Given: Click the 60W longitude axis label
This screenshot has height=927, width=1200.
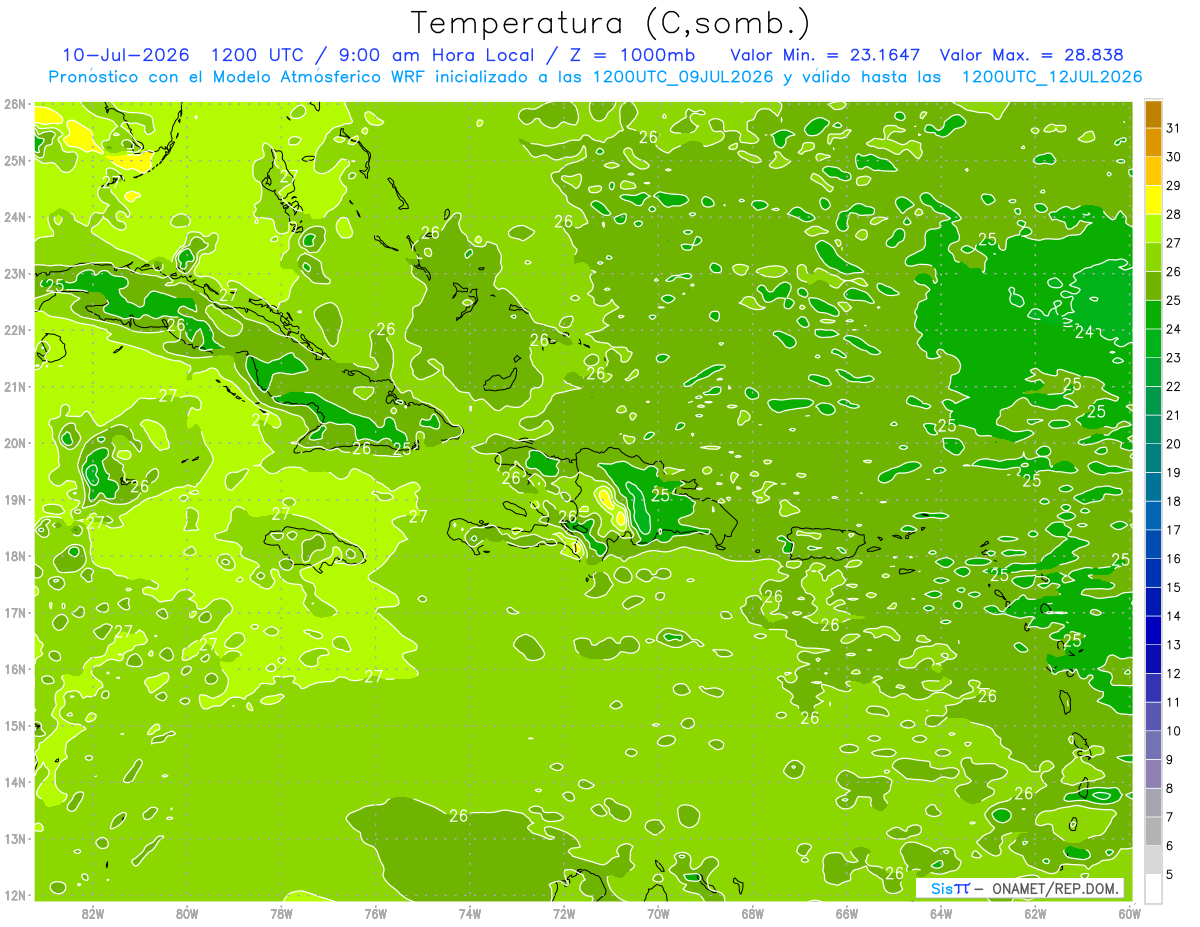Looking at the screenshot, I should pyautogui.click(x=1129, y=913).
